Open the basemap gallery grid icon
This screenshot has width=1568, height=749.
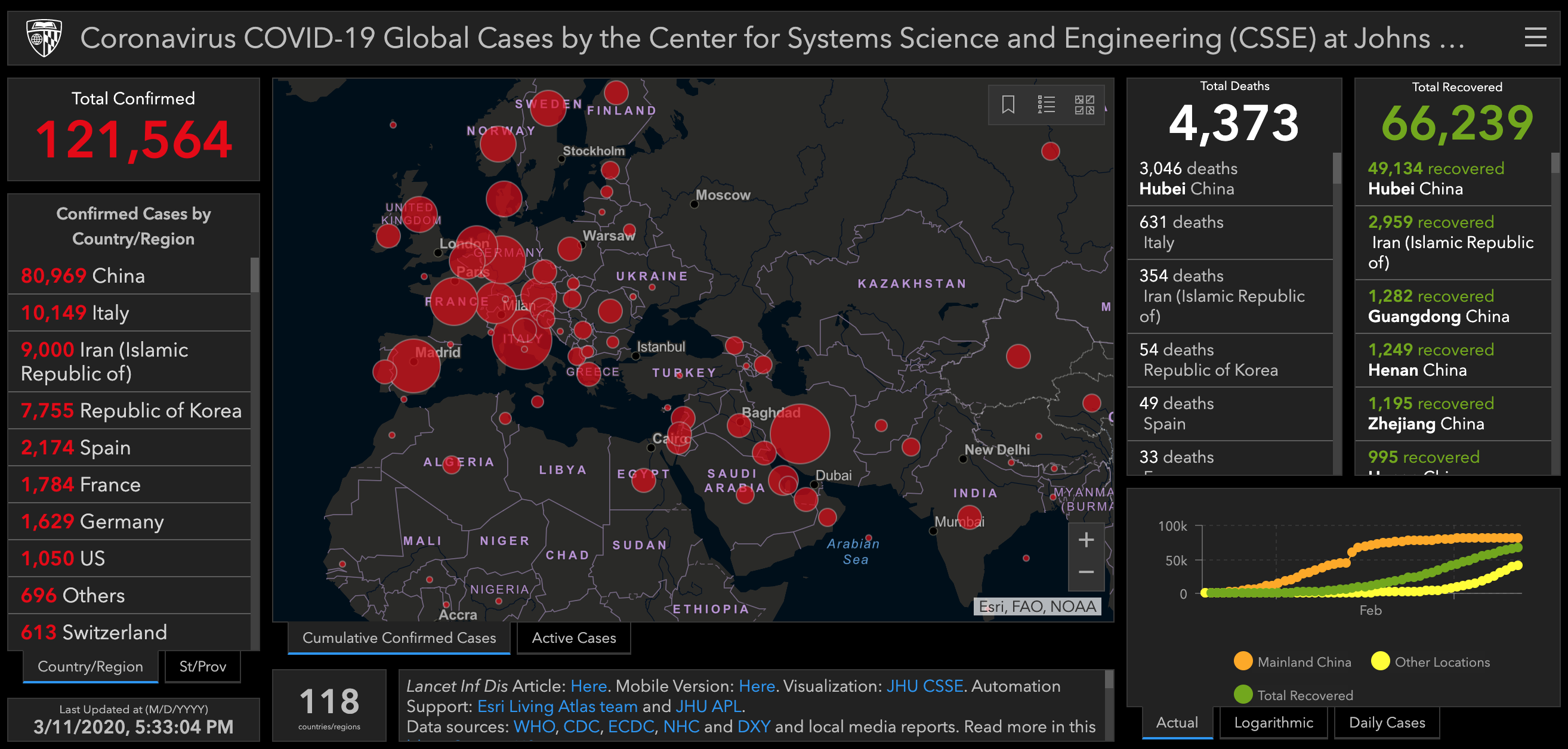tap(1084, 104)
